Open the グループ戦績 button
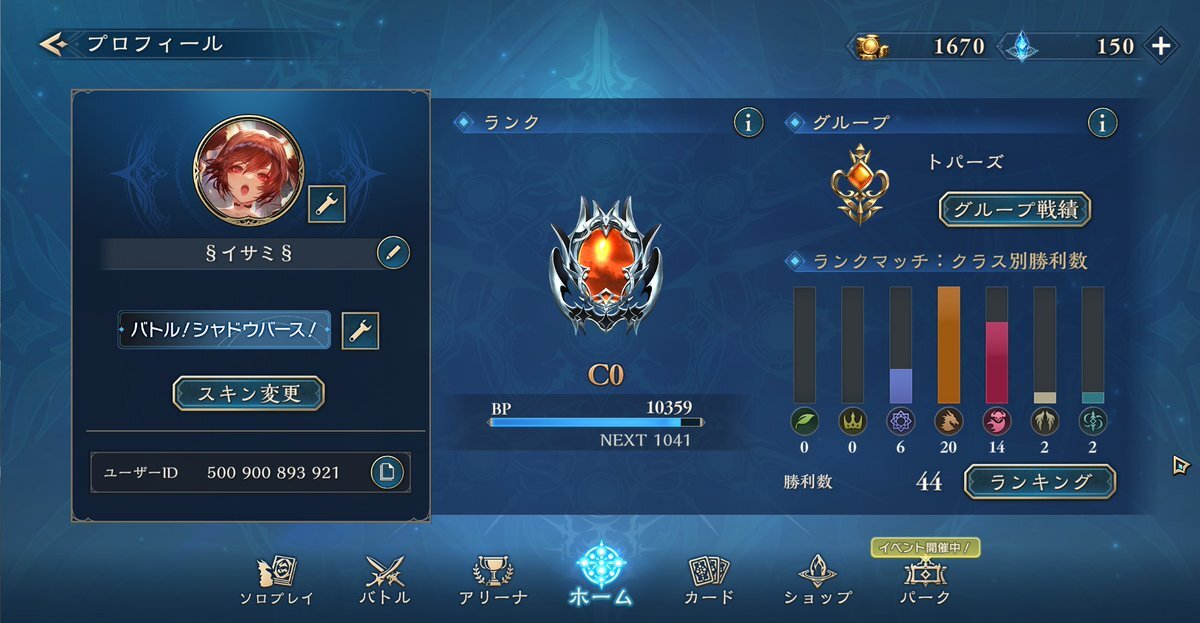Viewport: 1200px width, 623px height. click(x=1015, y=210)
